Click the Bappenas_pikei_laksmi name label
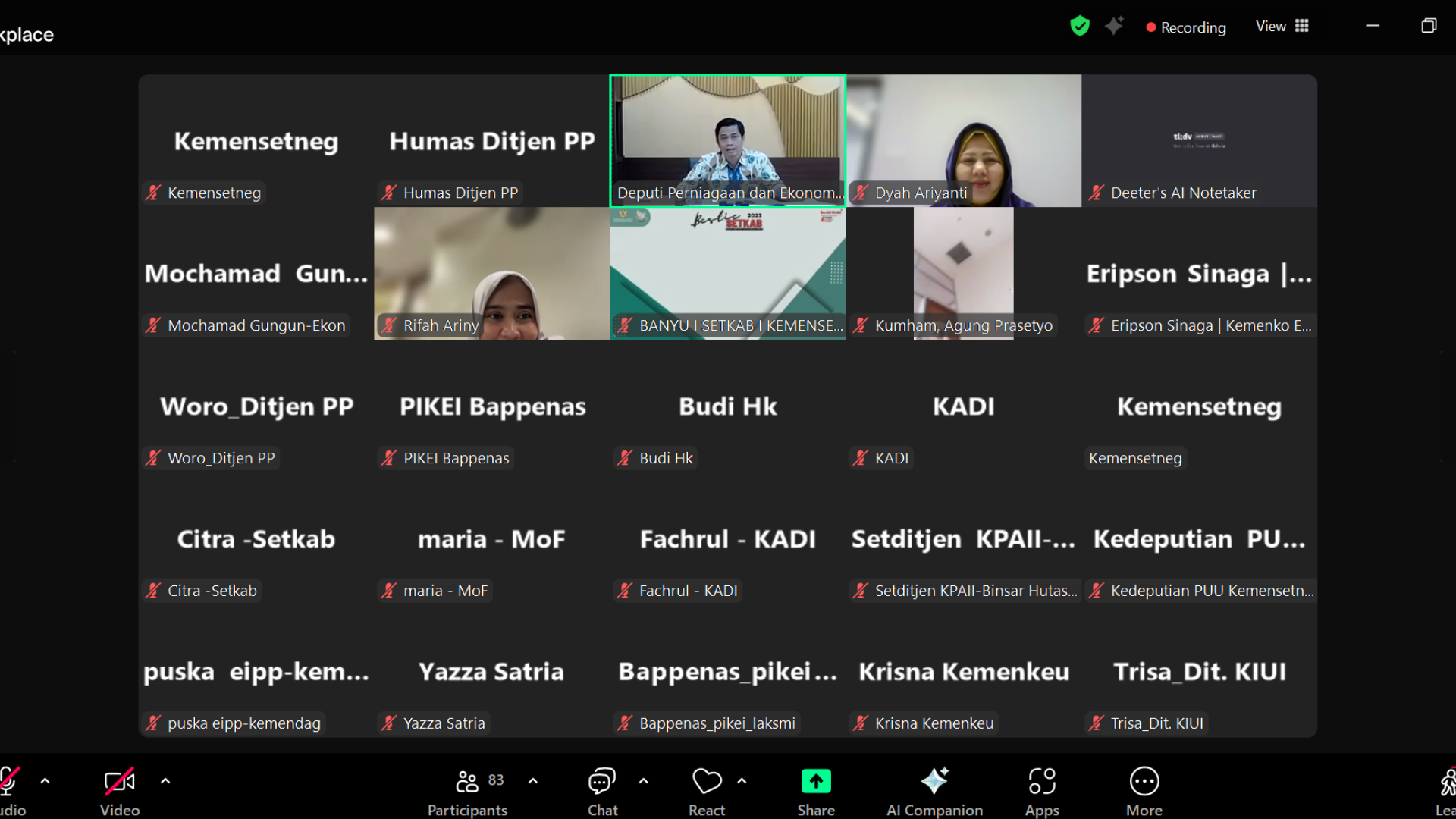 [x=717, y=723]
